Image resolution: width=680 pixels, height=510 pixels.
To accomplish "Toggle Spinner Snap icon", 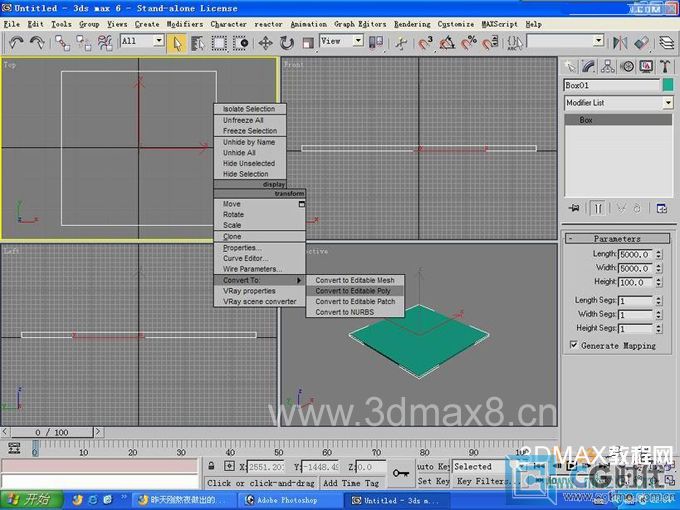I will [490, 42].
